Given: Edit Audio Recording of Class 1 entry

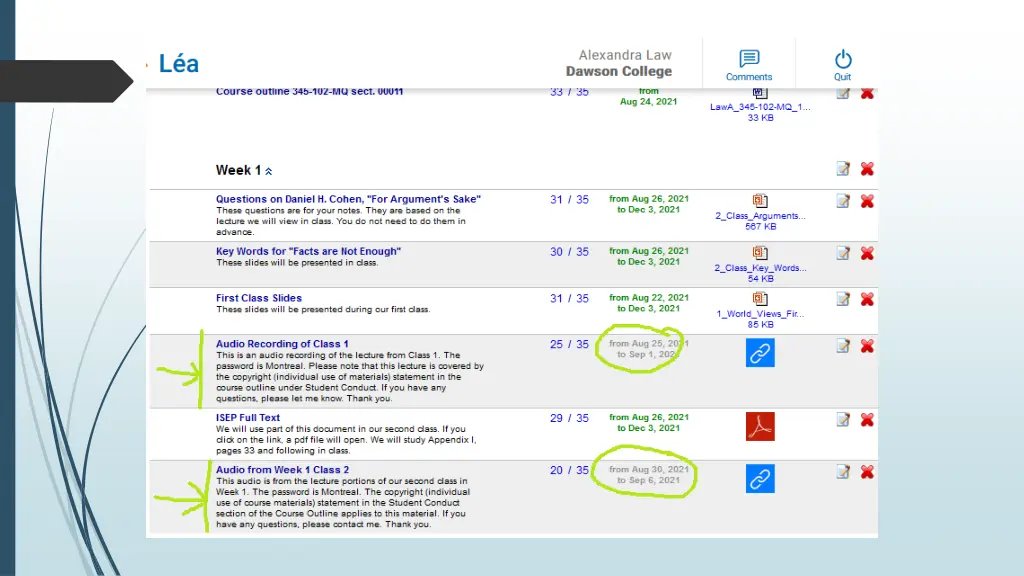Looking at the screenshot, I should click(843, 346).
